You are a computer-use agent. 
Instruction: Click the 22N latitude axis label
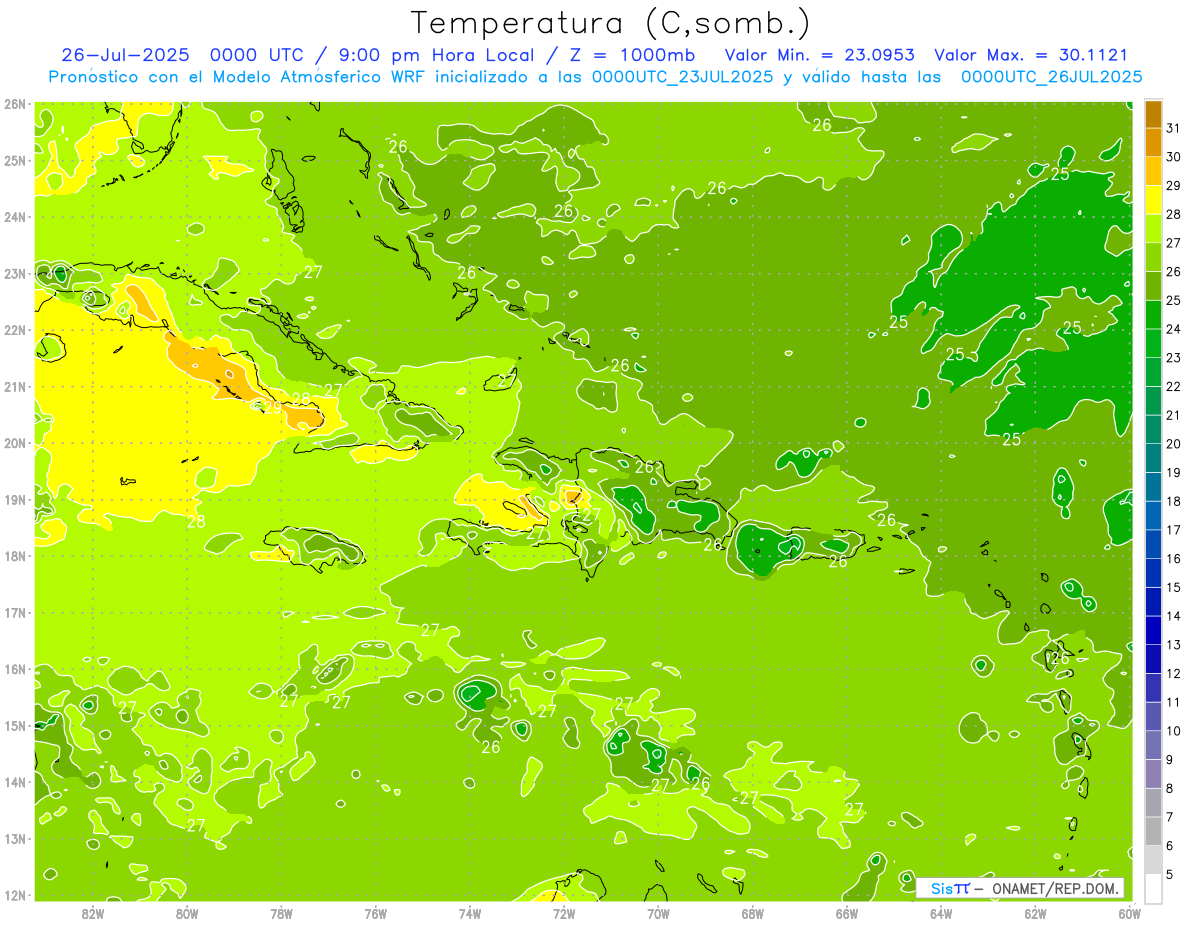pos(14,330)
